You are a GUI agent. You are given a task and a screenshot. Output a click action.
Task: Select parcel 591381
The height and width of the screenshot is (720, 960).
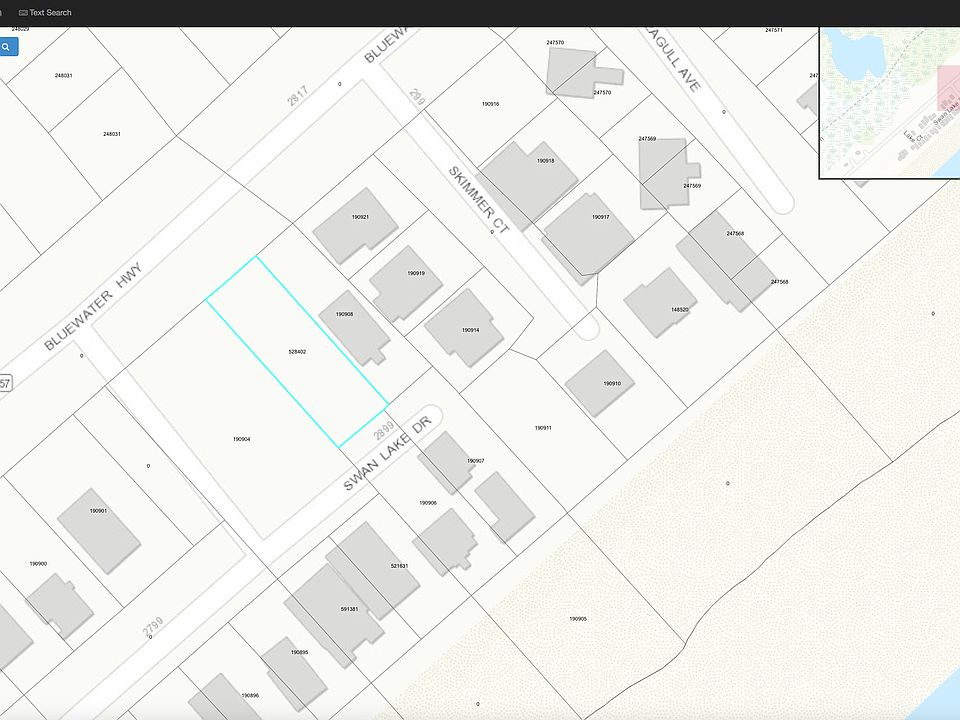[x=349, y=609]
